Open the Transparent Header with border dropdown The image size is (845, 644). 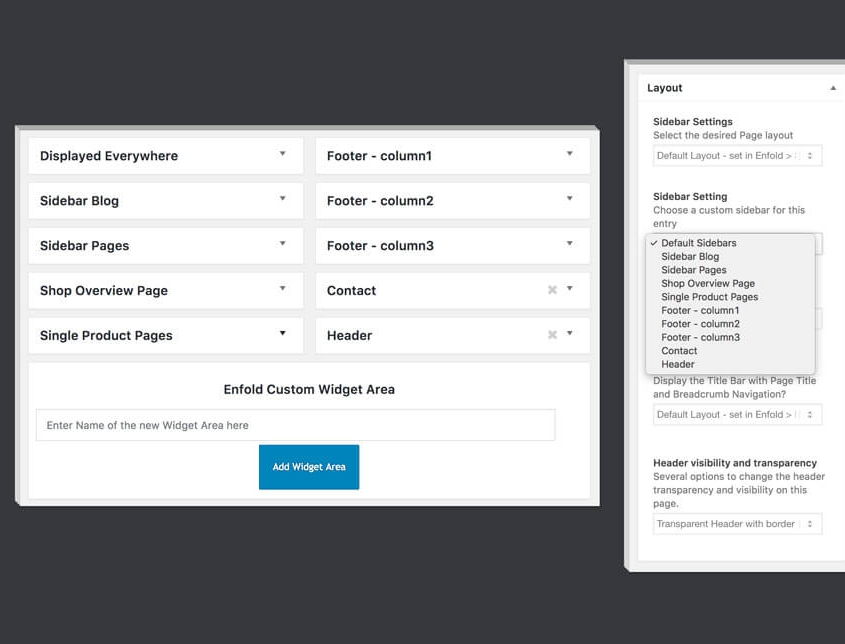coord(737,524)
